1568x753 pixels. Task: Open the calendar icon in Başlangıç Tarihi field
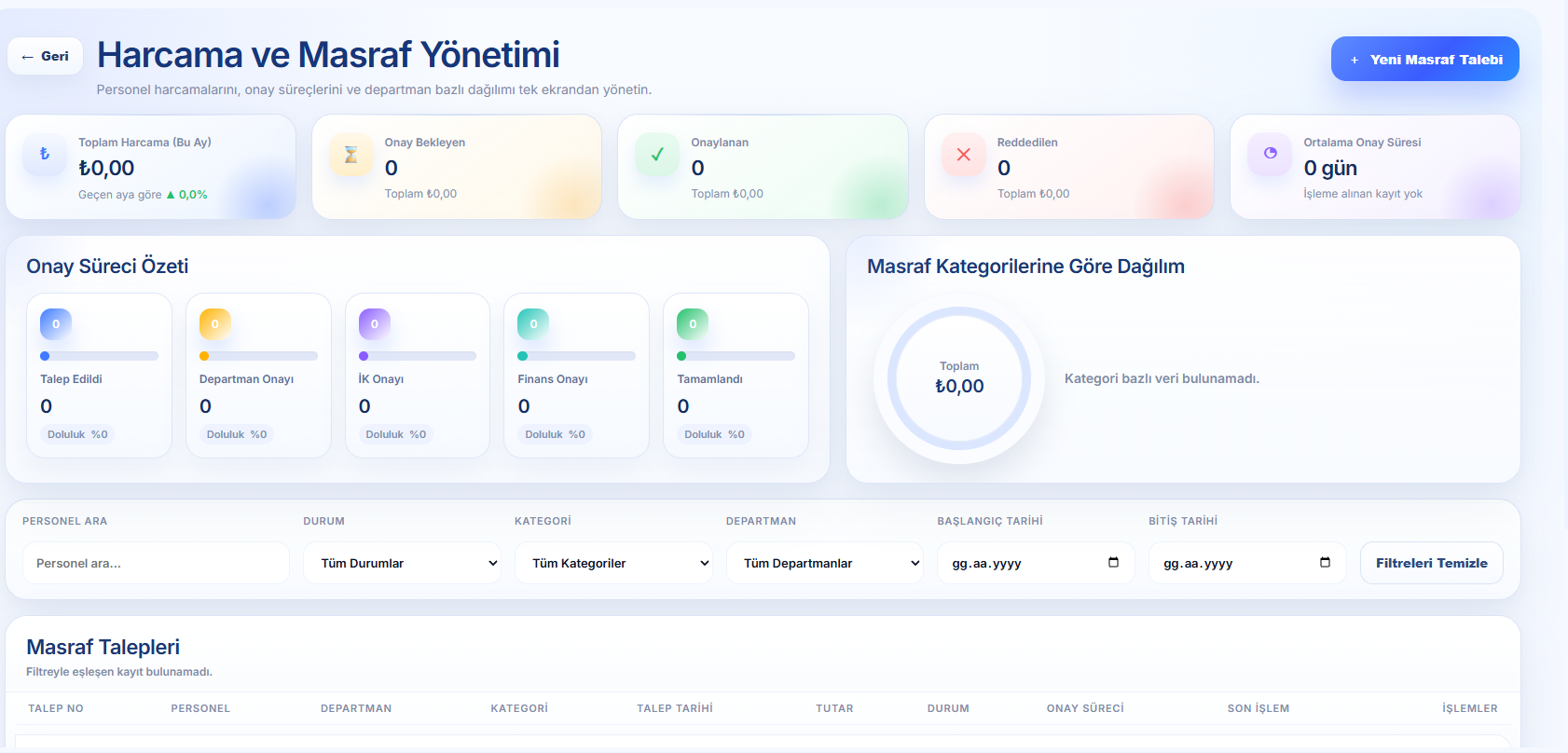pos(1113,562)
